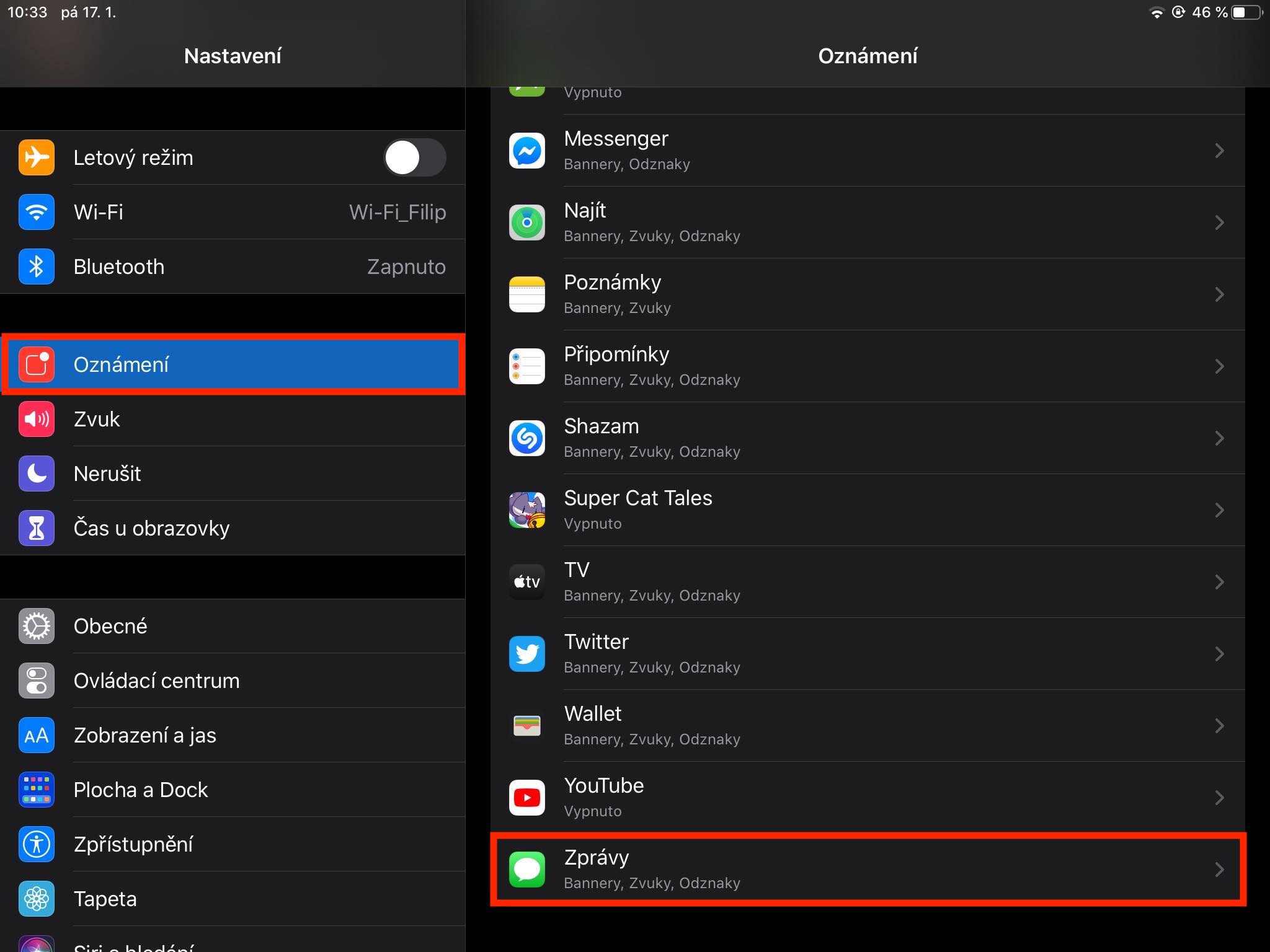Tap the chevron beside Wallet
The width and height of the screenshot is (1270, 952).
coord(1219,726)
